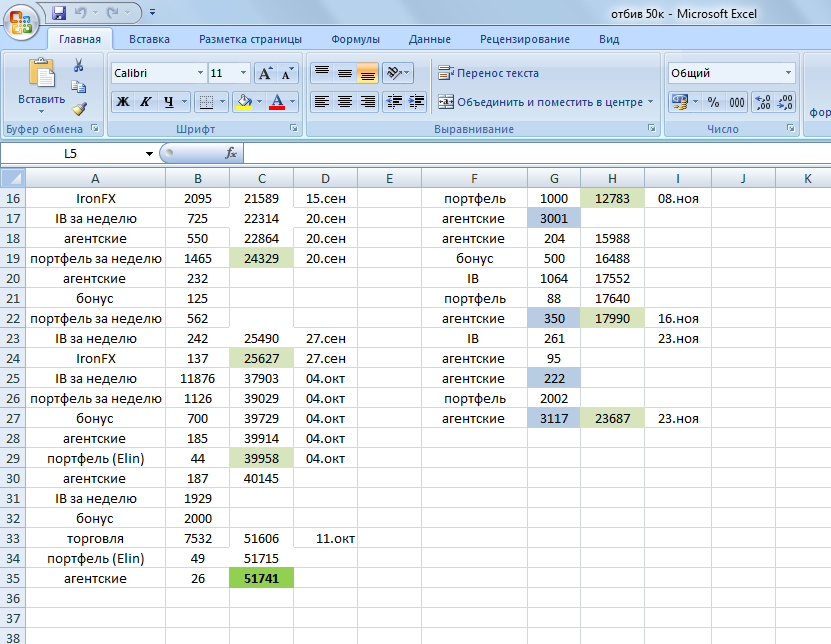
Task: Click Объединить и поместить в центре
Action: [x=541, y=102]
